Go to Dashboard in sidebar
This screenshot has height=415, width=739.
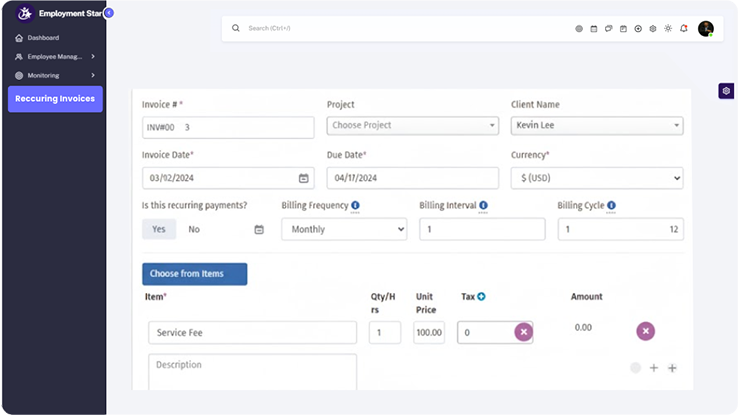point(43,38)
